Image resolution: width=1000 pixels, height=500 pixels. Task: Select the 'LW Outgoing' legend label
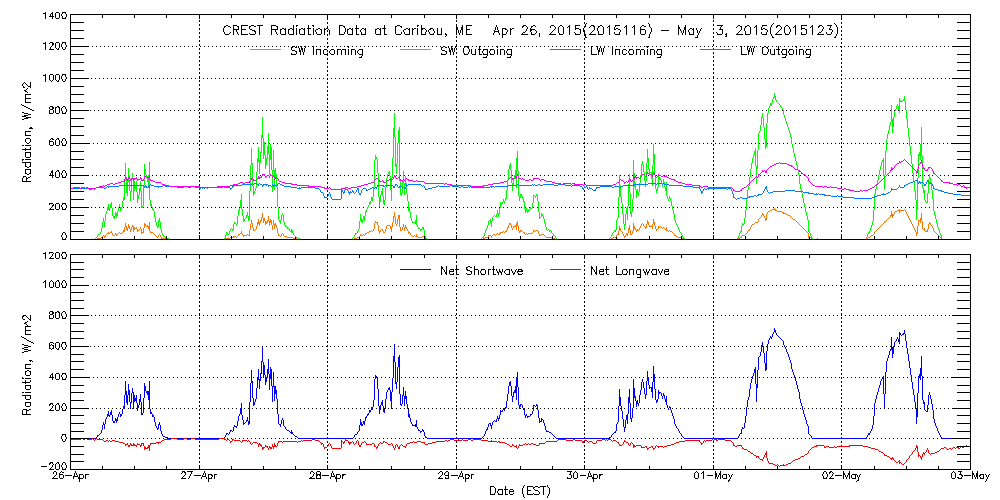(775, 52)
